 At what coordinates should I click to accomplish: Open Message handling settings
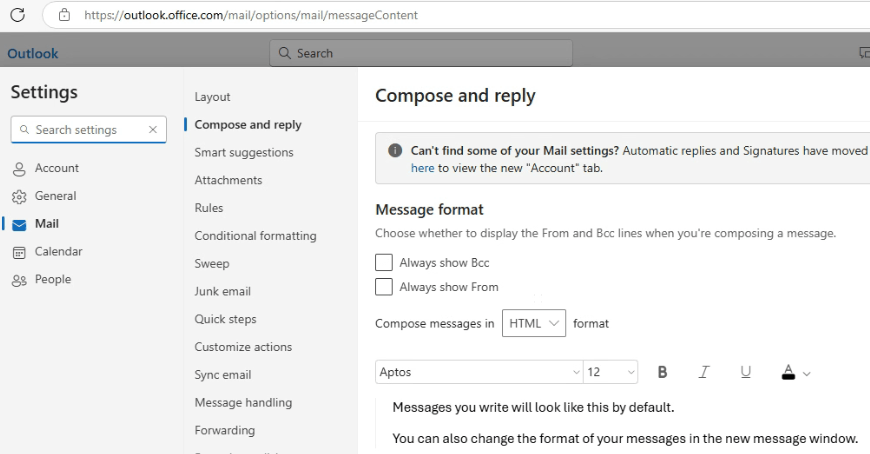coord(243,402)
